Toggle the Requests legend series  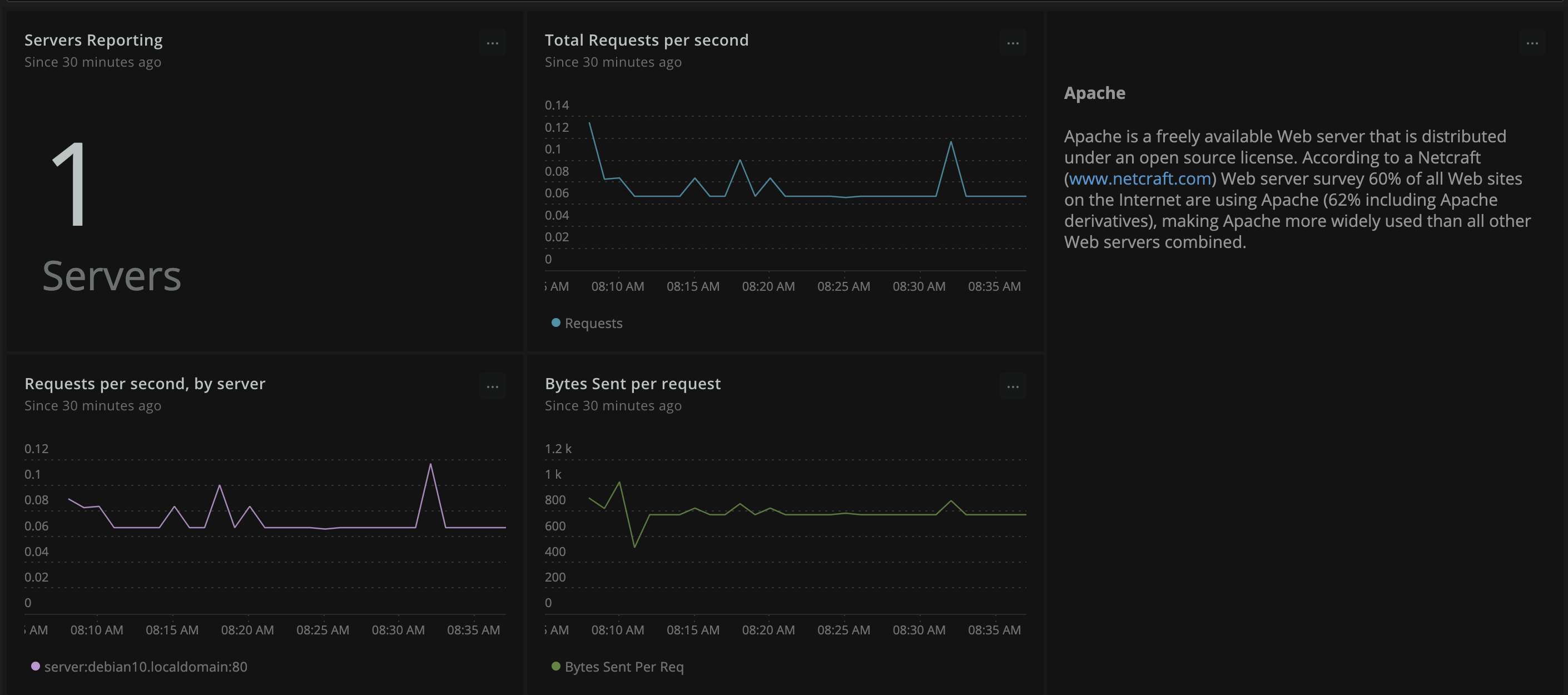point(593,323)
